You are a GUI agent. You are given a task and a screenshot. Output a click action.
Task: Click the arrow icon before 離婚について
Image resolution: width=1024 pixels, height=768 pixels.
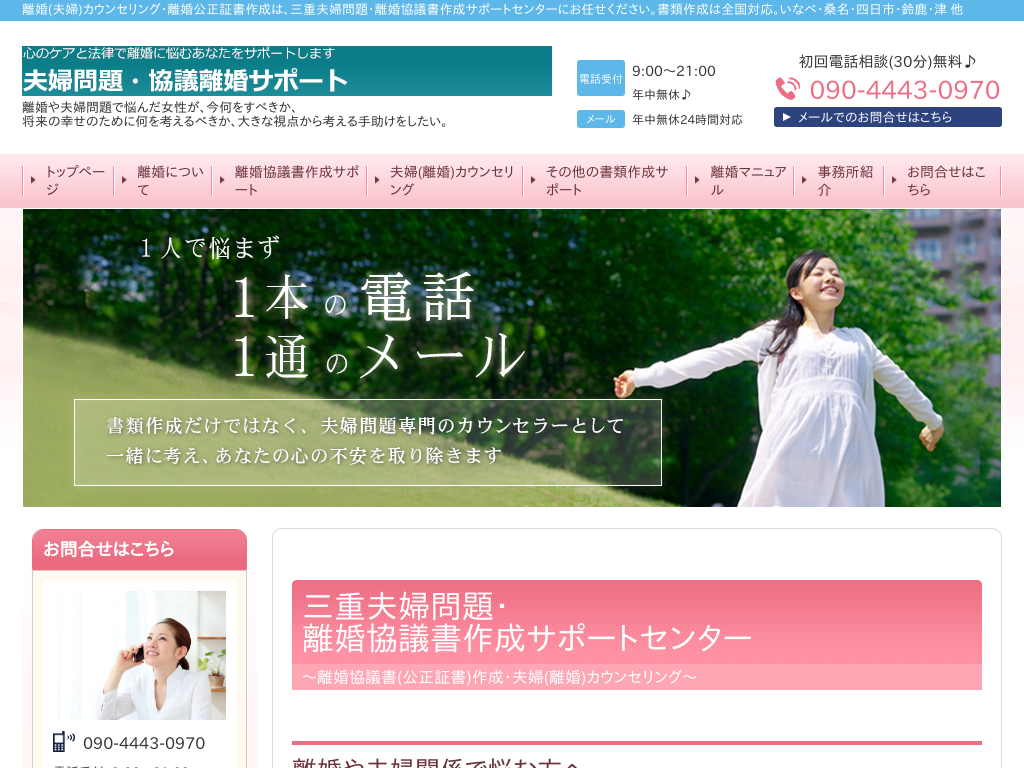click(x=124, y=180)
